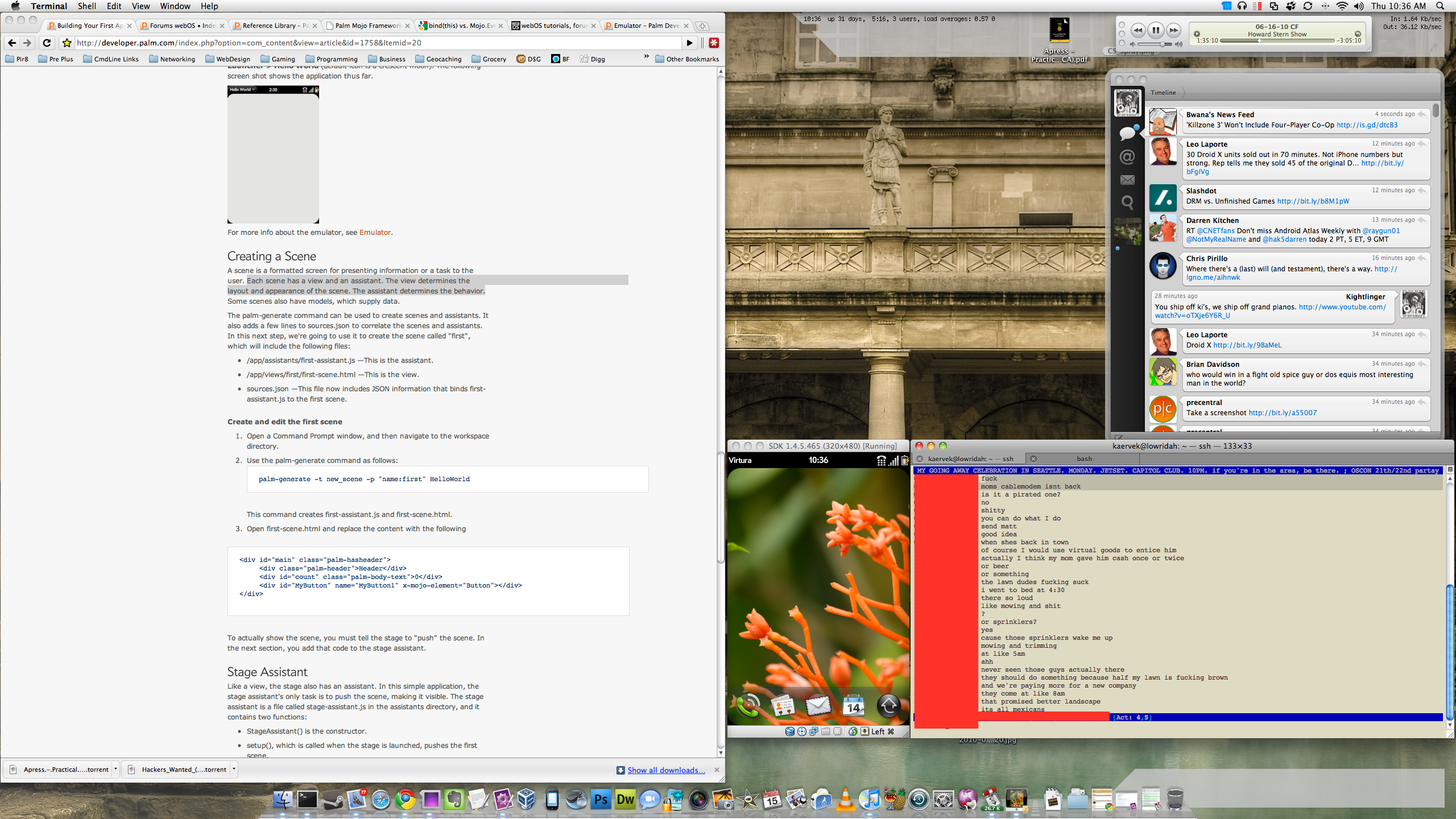Launch Dreamweaver from the Dock
Image resolution: width=1456 pixels, height=819 pixels.
(624, 800)
